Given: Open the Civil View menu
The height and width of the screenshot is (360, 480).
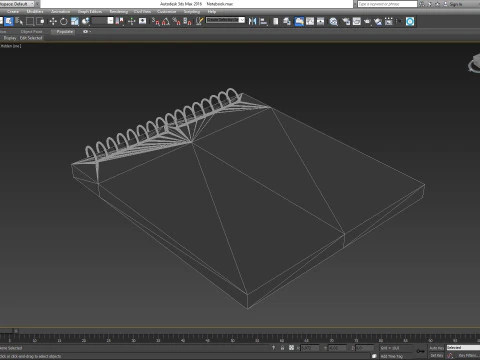Looking at the screenshot, I should point(142,11).
